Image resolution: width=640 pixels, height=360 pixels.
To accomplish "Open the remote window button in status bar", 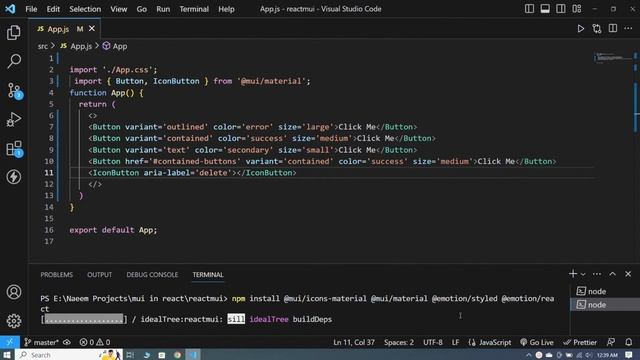I will 10,342.
